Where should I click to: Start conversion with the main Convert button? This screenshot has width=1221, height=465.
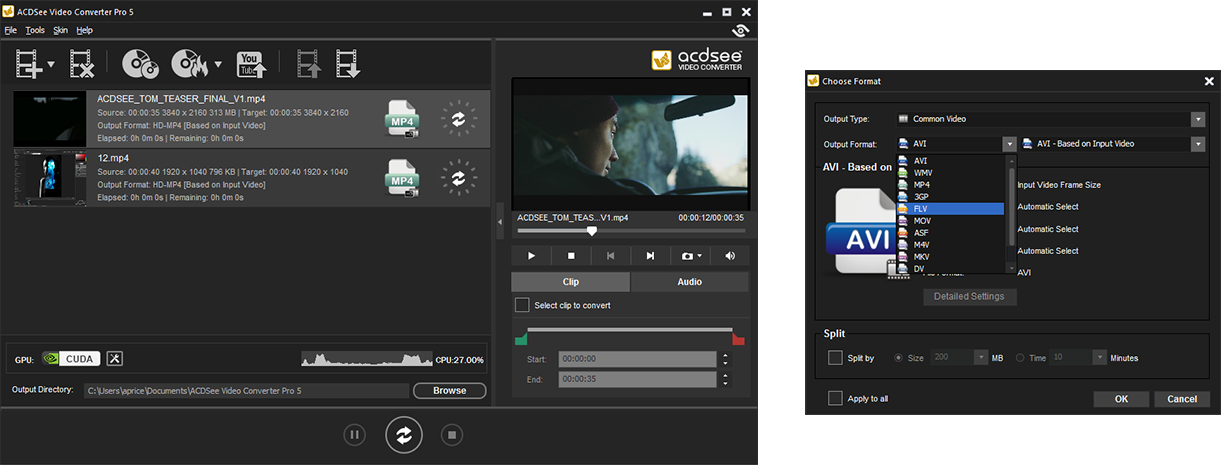click(x=404, y=435)
